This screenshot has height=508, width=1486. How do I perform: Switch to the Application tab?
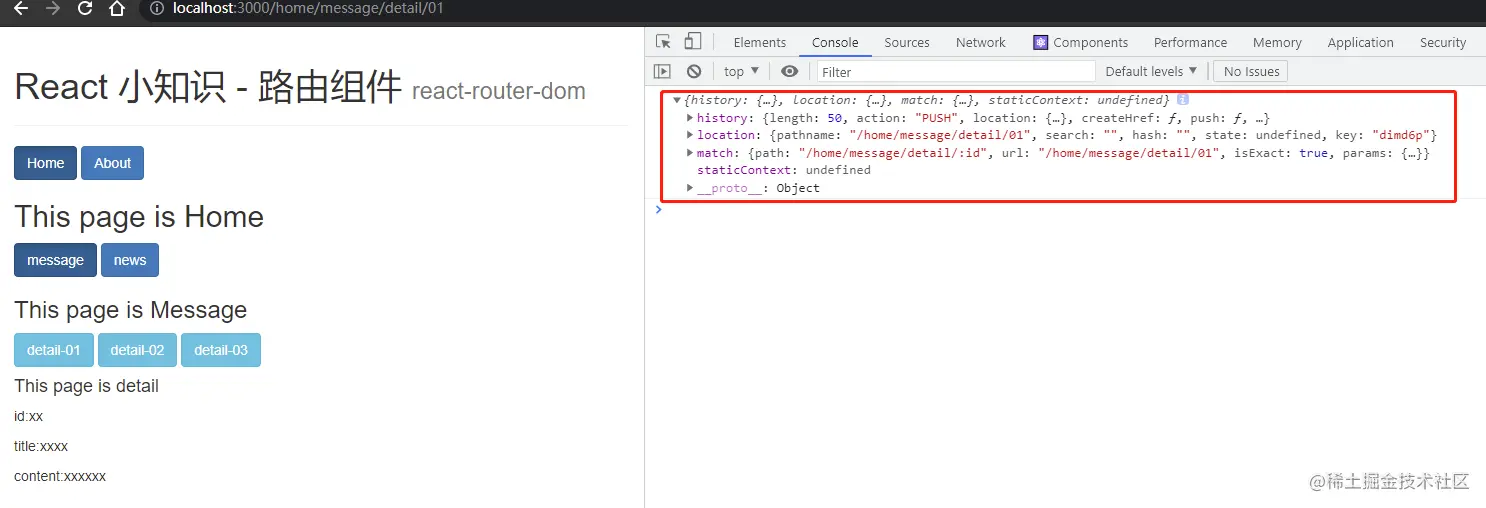click(1360, 42)
